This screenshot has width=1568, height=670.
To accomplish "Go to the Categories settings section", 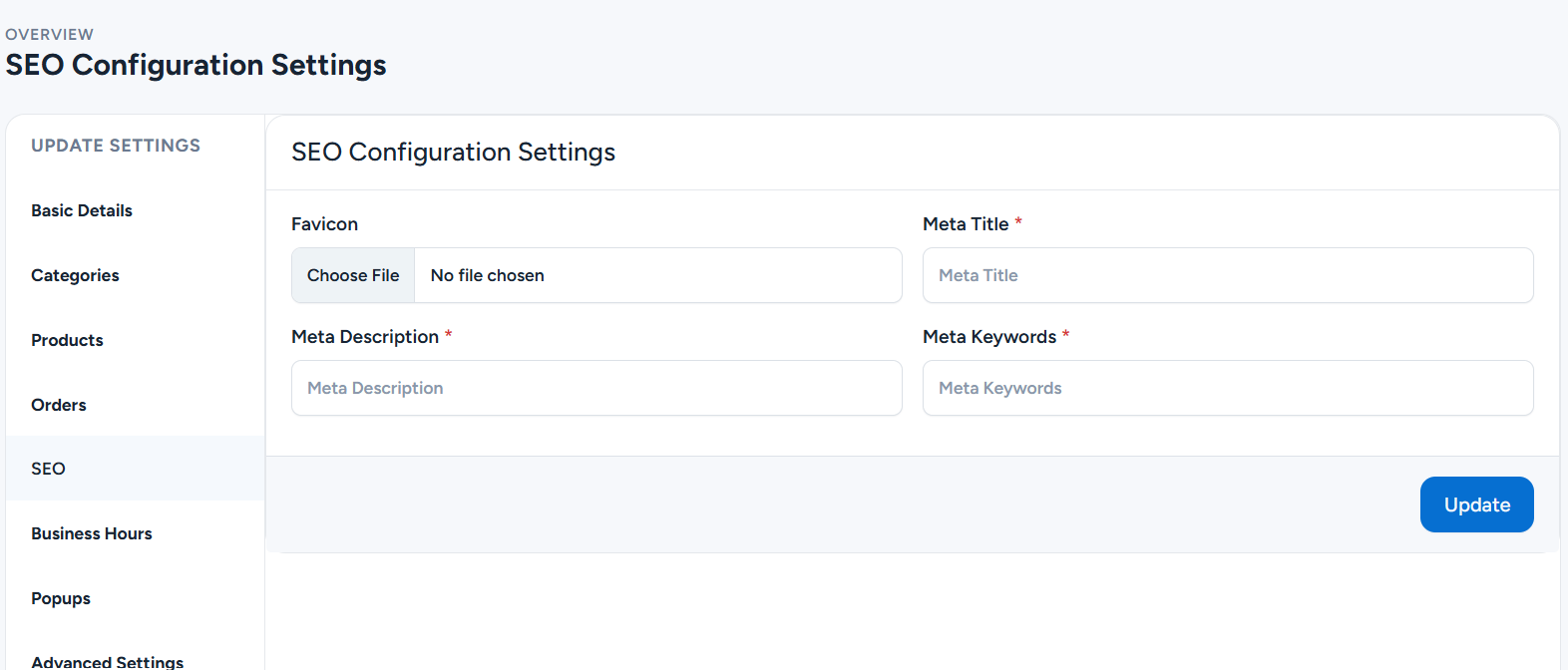I will (75, 275).
